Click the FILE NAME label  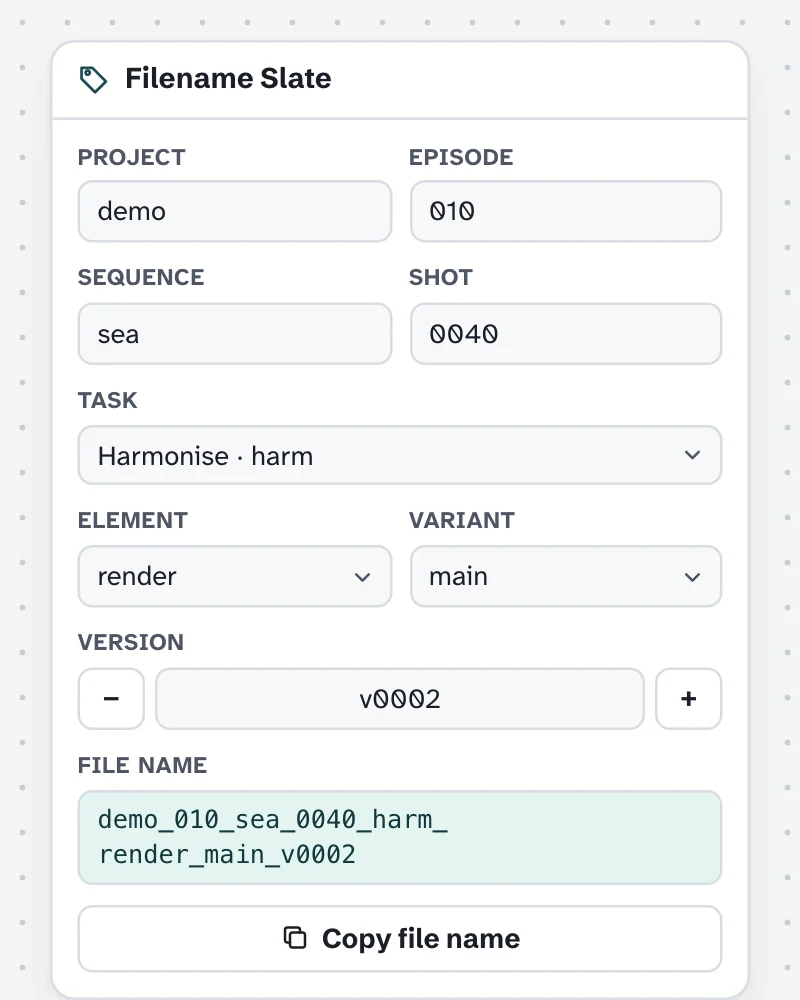pos(142,765)
